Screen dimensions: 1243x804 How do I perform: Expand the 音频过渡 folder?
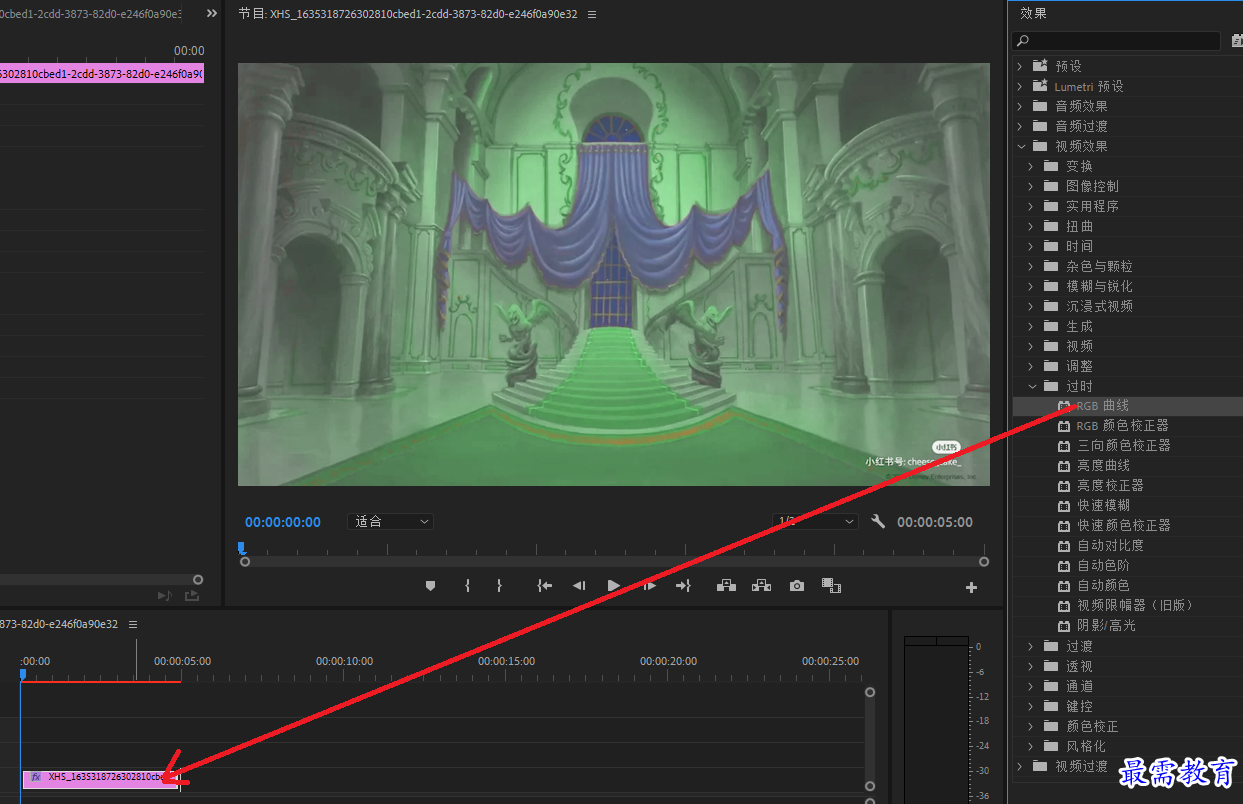point(1020,126)
